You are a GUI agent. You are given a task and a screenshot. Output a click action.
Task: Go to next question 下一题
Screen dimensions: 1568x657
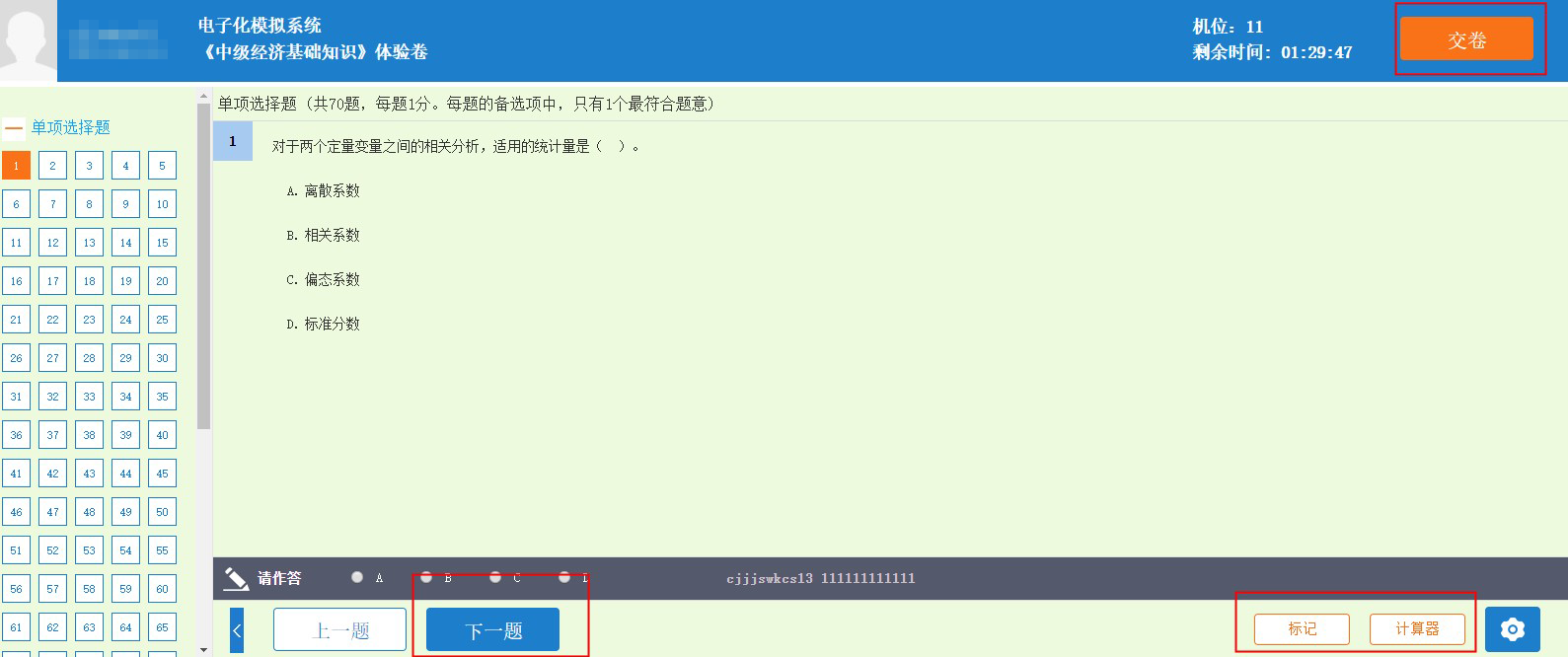point(492,629)
